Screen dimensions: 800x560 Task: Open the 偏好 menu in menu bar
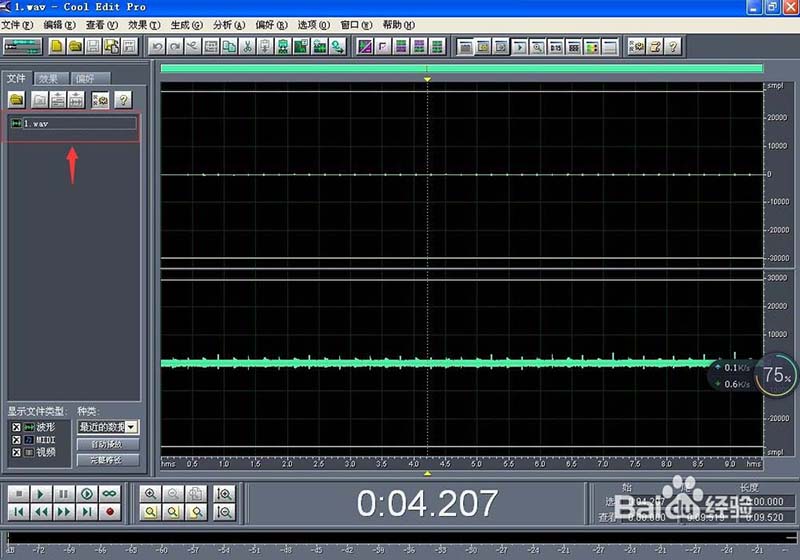click(271, 24)
